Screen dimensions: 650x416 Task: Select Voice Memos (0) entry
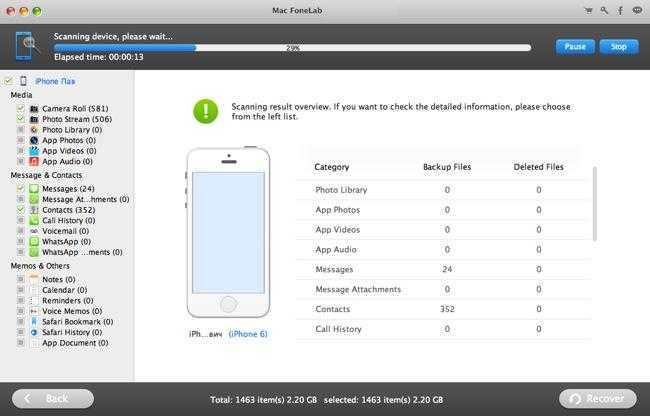tap(72, 311)
